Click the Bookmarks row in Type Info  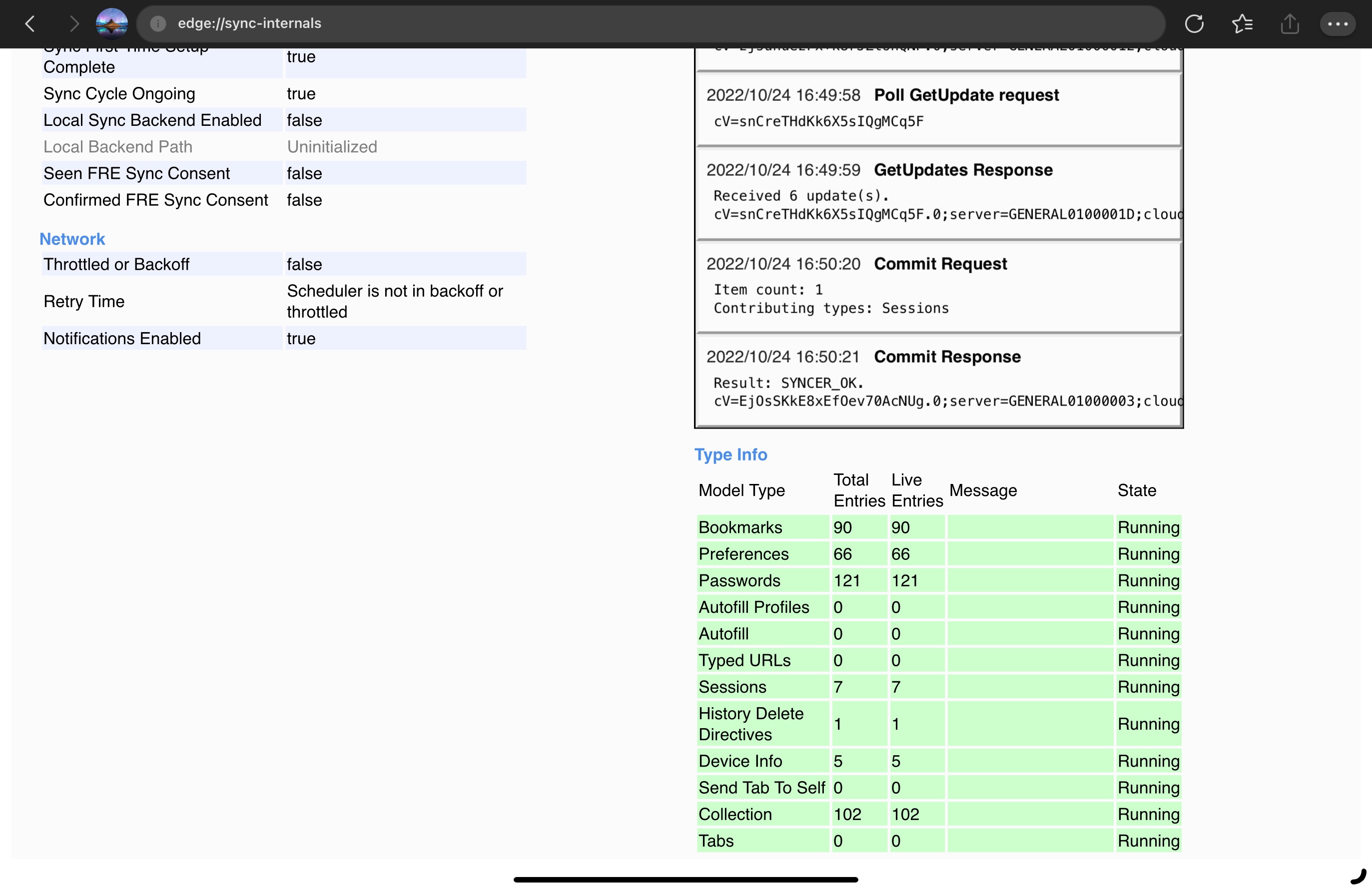click(740, 527)
